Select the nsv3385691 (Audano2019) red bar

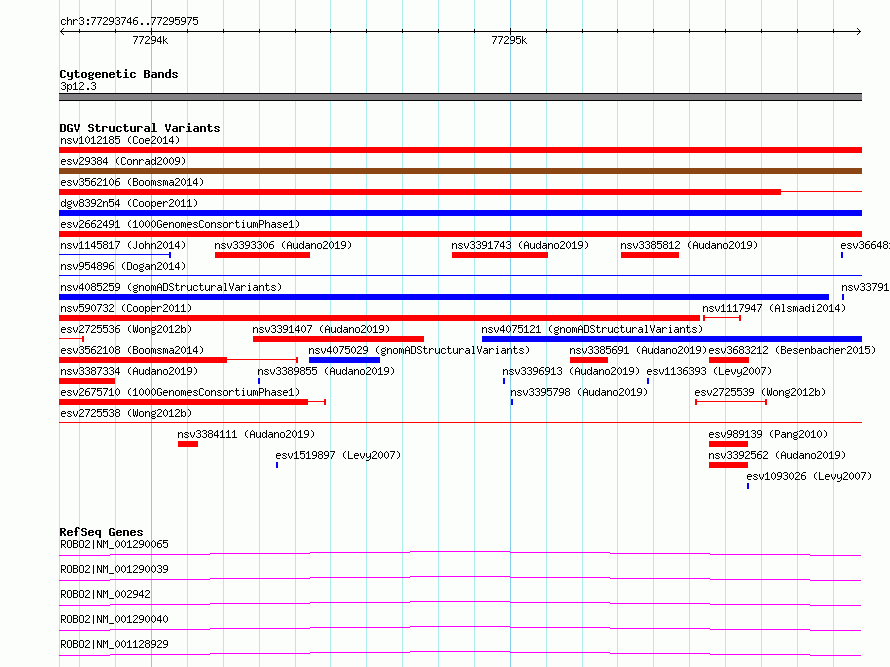click(589, 360)
